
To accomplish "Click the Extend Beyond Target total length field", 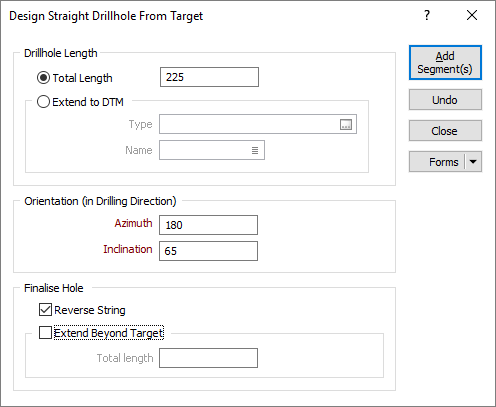I will coord(208,358).
